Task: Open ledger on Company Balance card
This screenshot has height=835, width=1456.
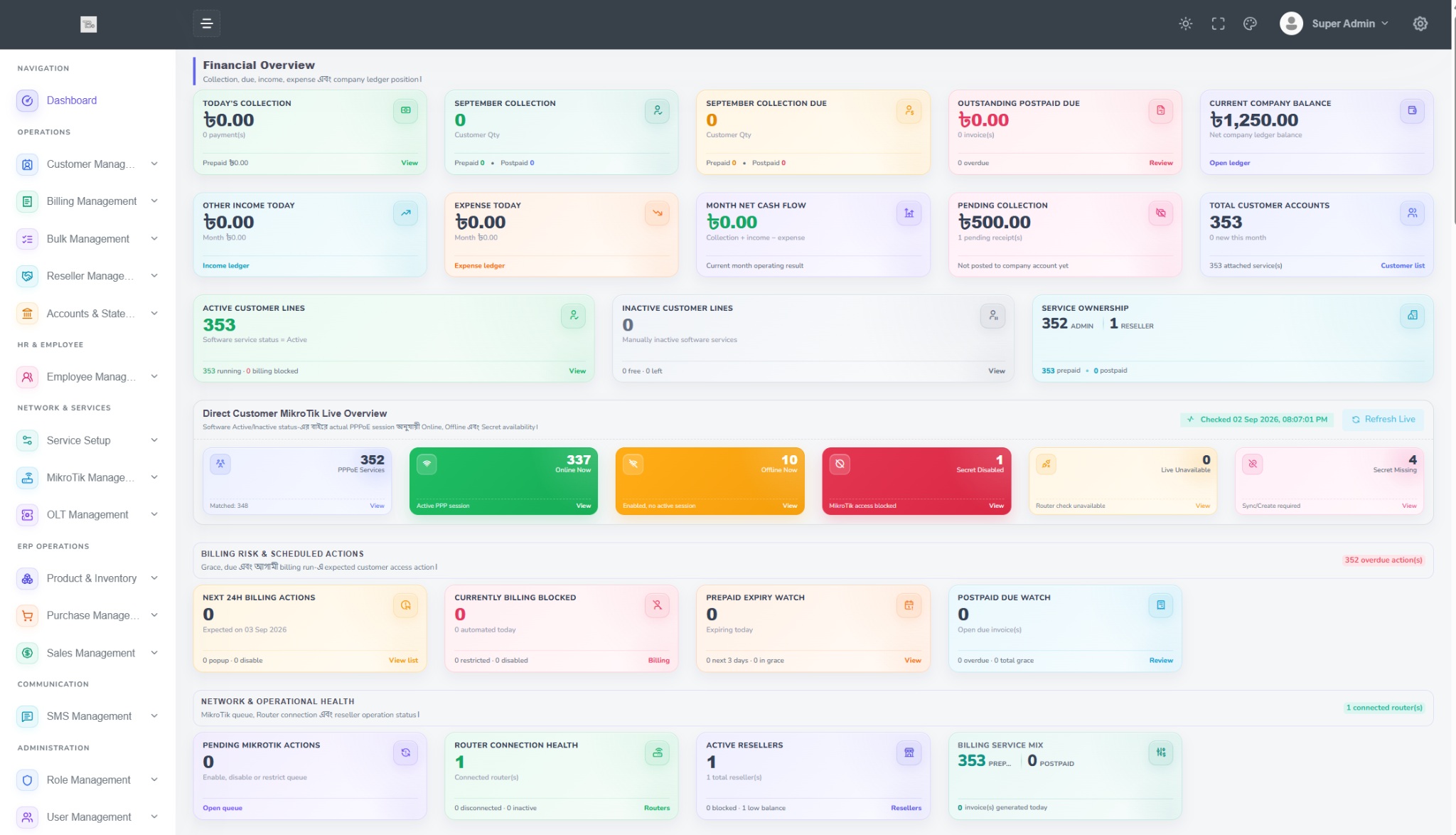Action: 1230,163
